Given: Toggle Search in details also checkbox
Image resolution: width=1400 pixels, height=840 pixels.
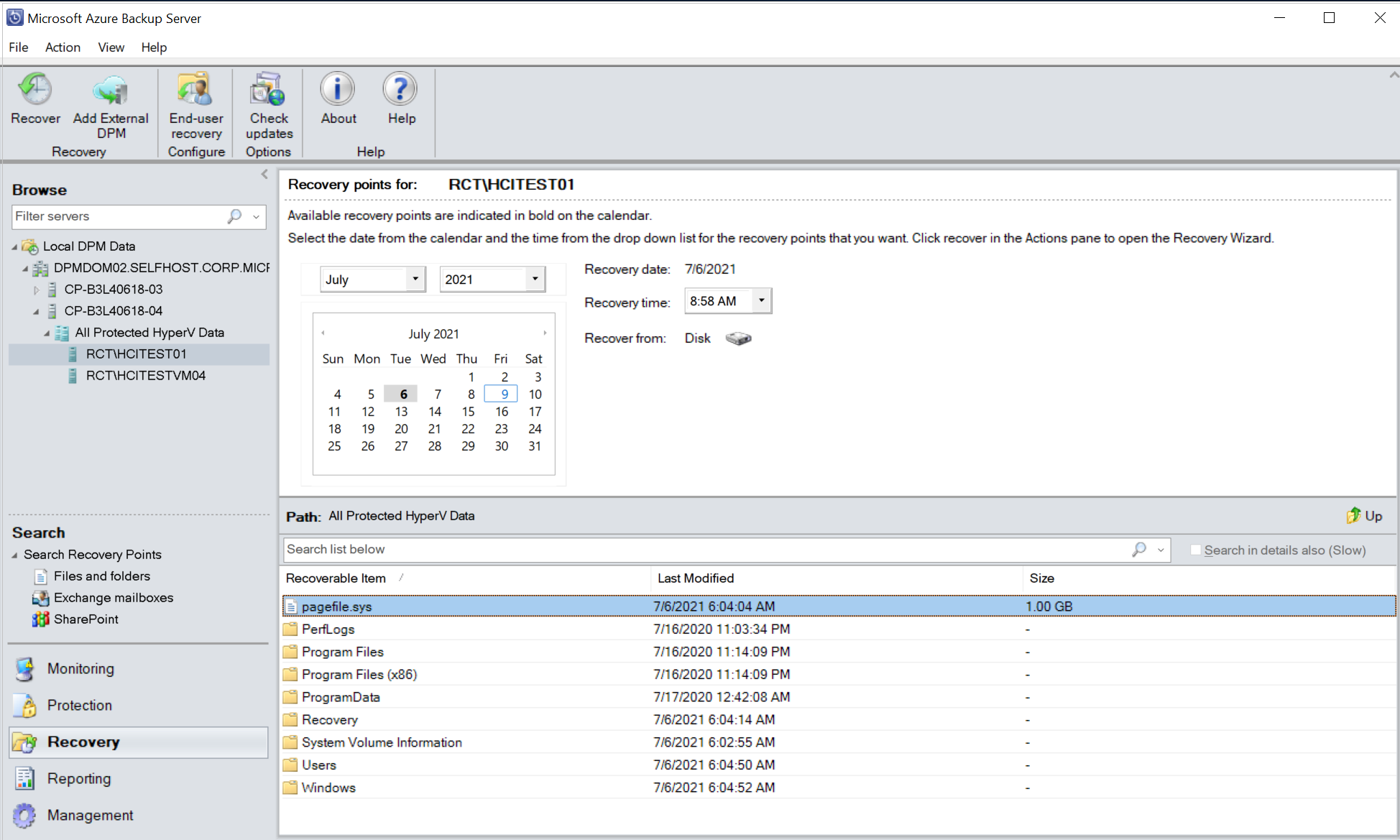Looking at the screenshot, I should pyautogui.click(x=1193, y=549).
